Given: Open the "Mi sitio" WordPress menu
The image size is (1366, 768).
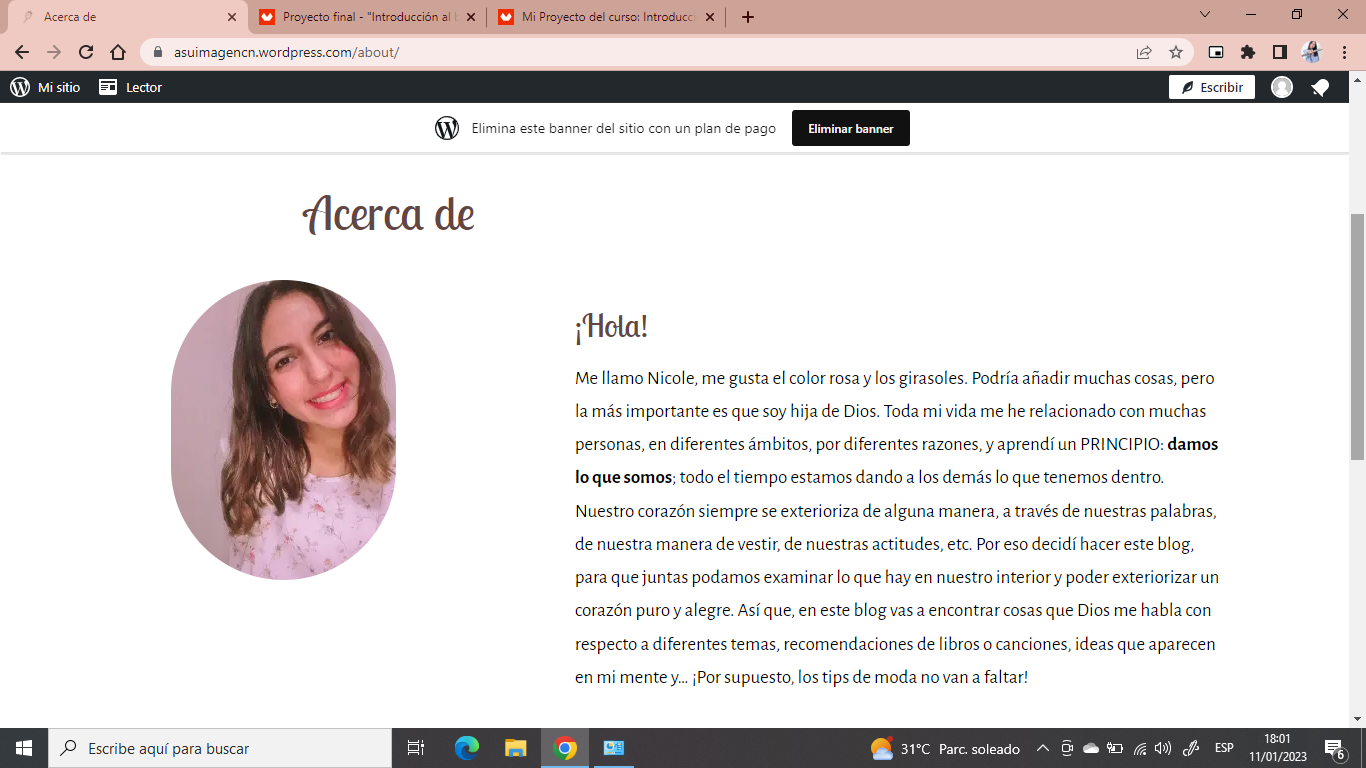Looking at the screenshot, I should (x=45, y=87).
